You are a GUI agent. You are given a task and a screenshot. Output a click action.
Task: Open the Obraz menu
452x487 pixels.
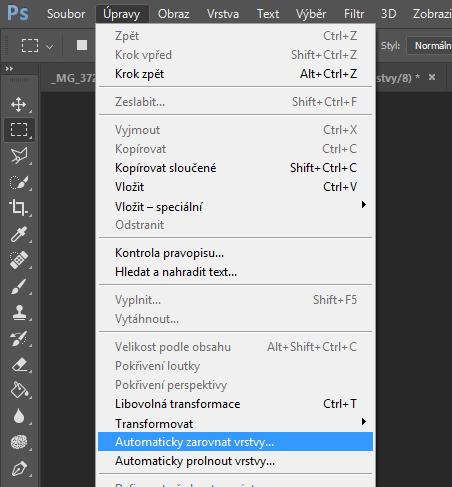(173, 14)
